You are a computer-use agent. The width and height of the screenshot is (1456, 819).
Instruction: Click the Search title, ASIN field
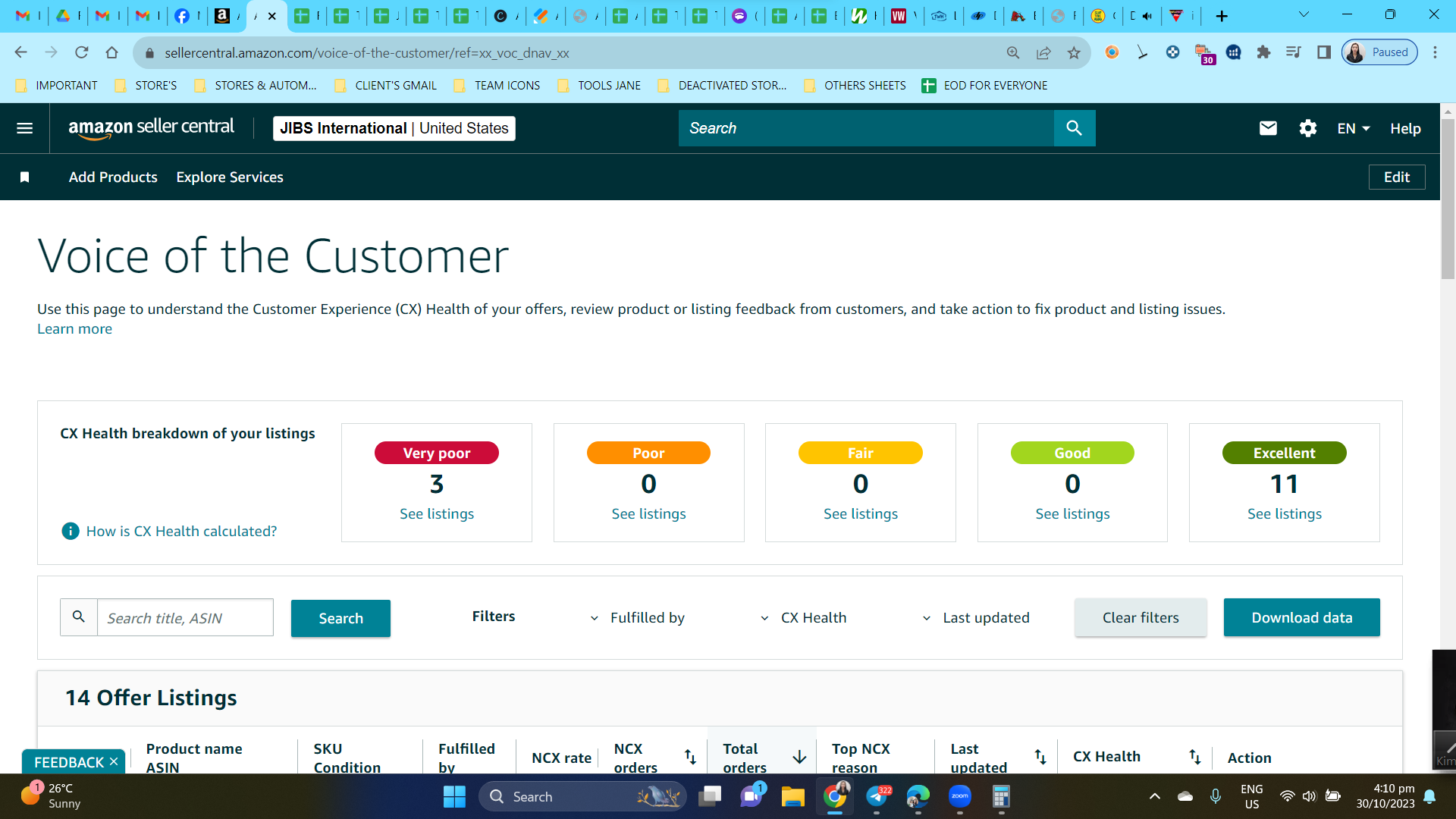tap(185, 618)
